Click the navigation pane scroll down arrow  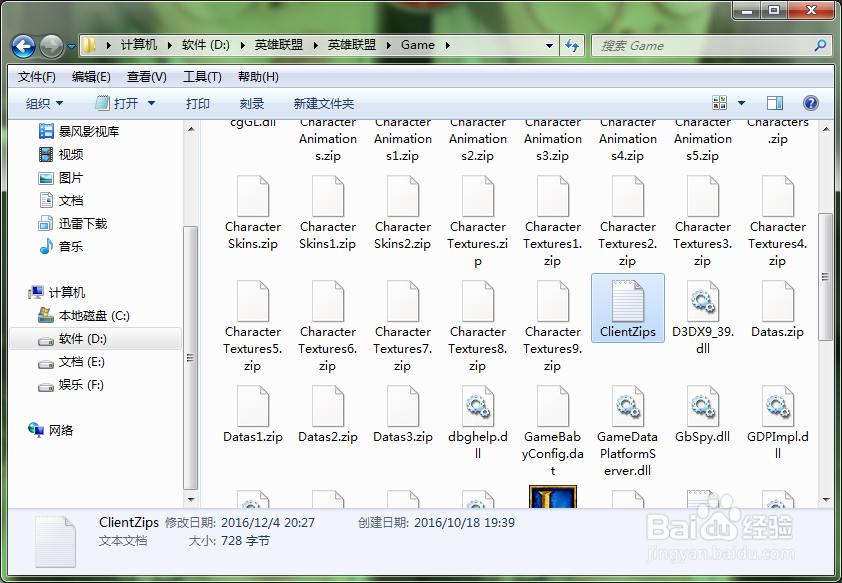click(x=191, y=500)
